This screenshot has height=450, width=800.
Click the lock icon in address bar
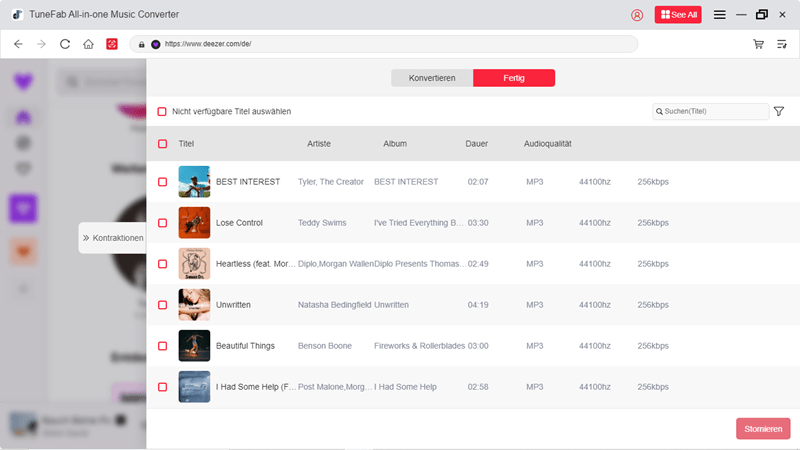[x=142, y=44]
